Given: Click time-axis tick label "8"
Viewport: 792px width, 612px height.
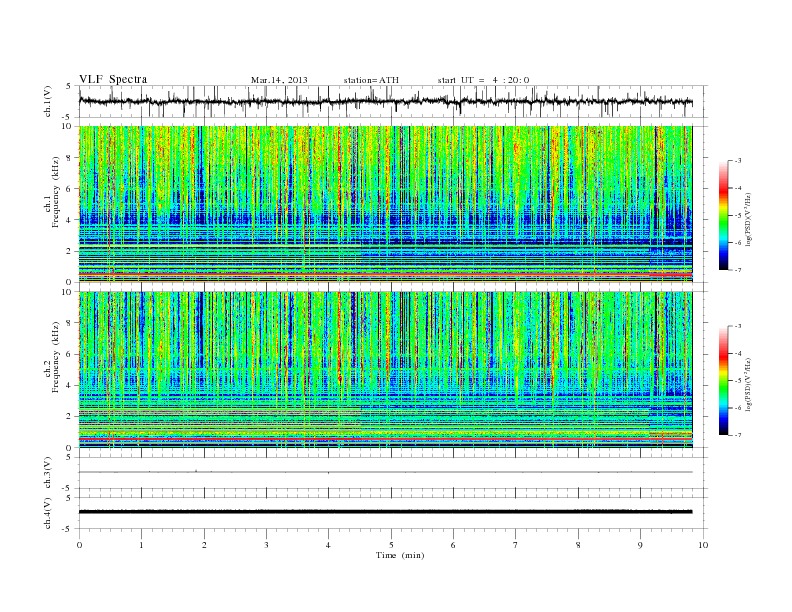Looking at the screenshot, I should [x=578, y=545].
